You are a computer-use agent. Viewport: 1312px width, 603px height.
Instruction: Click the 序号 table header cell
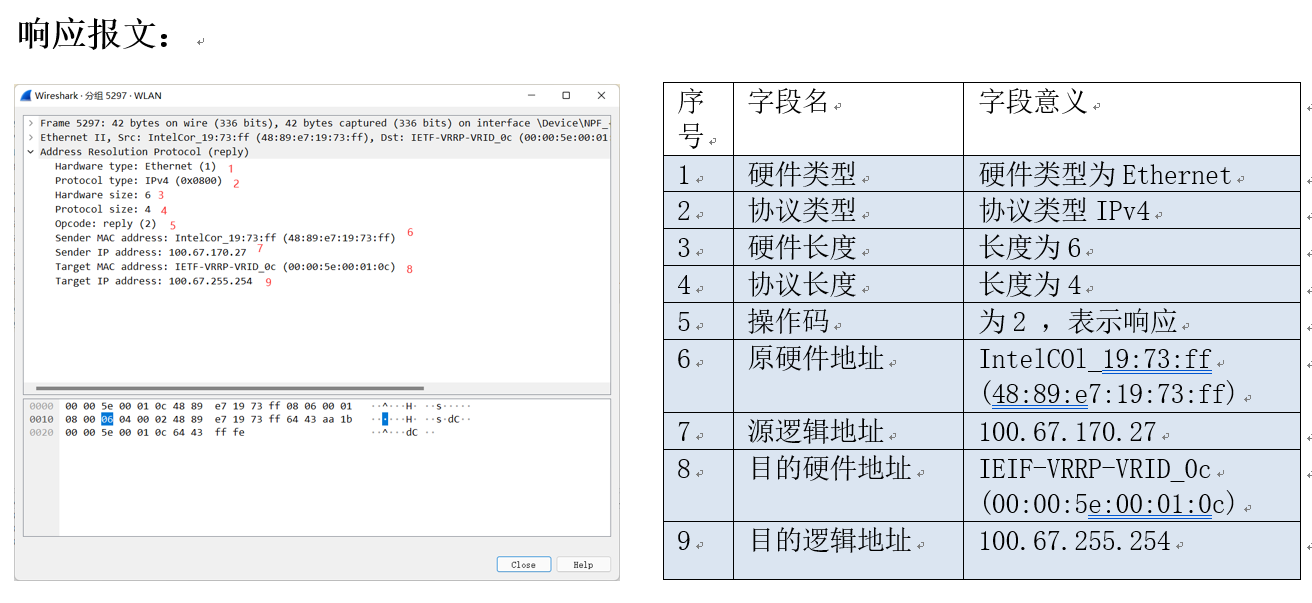pos(698,118)
